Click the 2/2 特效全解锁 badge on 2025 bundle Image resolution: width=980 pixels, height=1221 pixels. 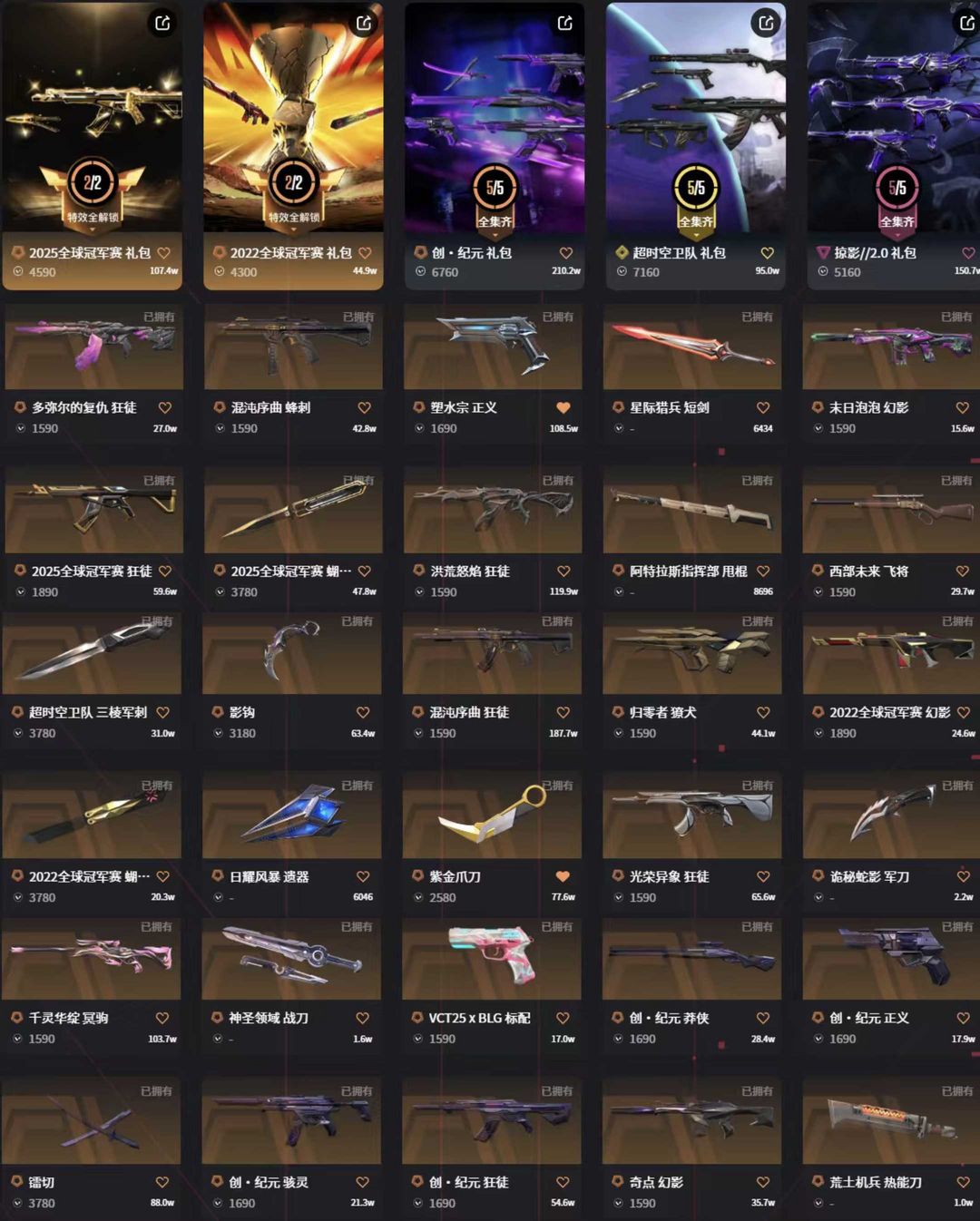click(x=93, y=191)
